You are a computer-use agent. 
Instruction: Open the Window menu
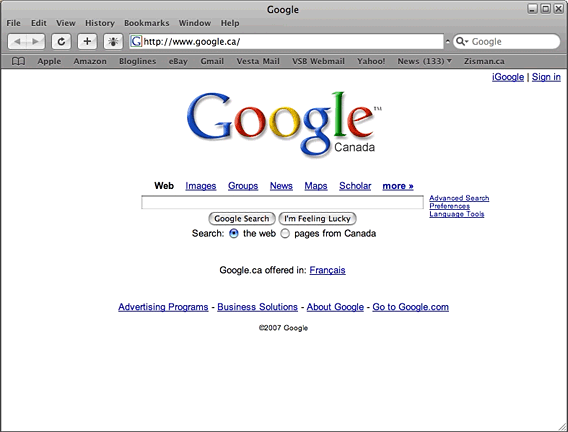195,23
